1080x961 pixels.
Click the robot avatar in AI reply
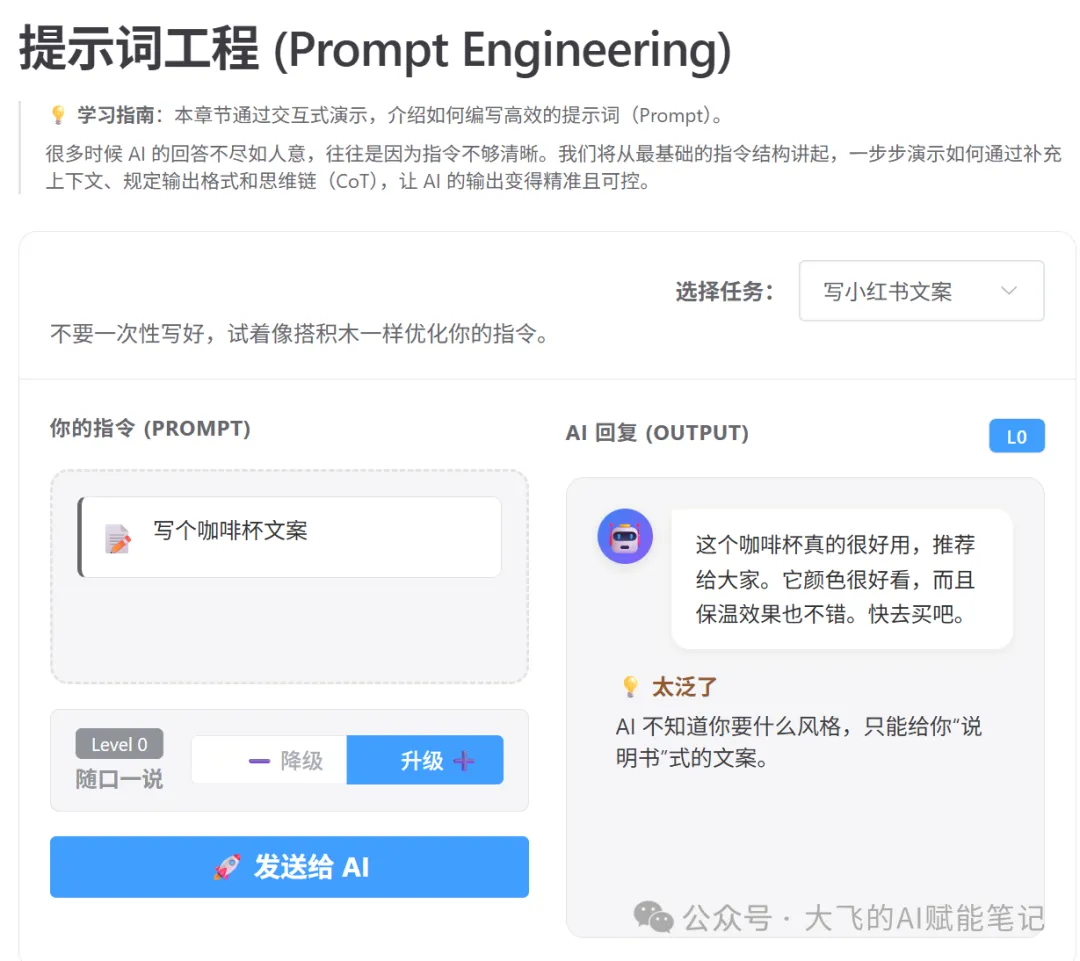coord(625,537)
